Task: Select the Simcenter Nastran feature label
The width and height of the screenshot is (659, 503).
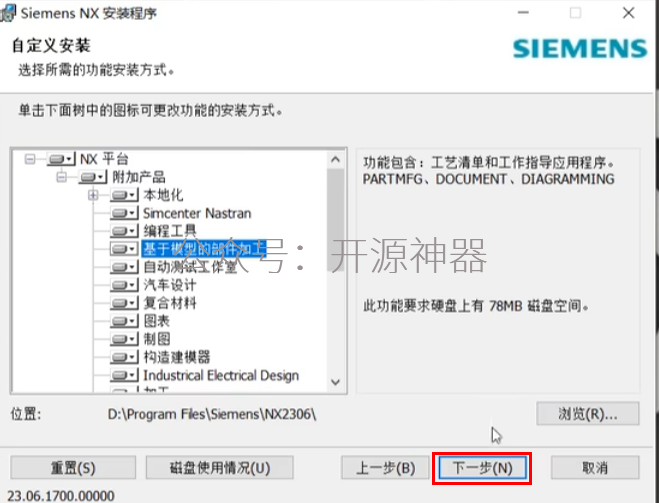Action: pos(197,213)
